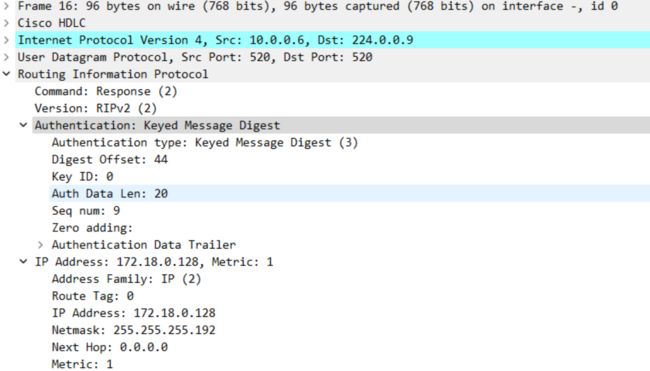650x371 pixels.
Task: Select the Key ID: 0 field
Action: (x=82, y=177)
